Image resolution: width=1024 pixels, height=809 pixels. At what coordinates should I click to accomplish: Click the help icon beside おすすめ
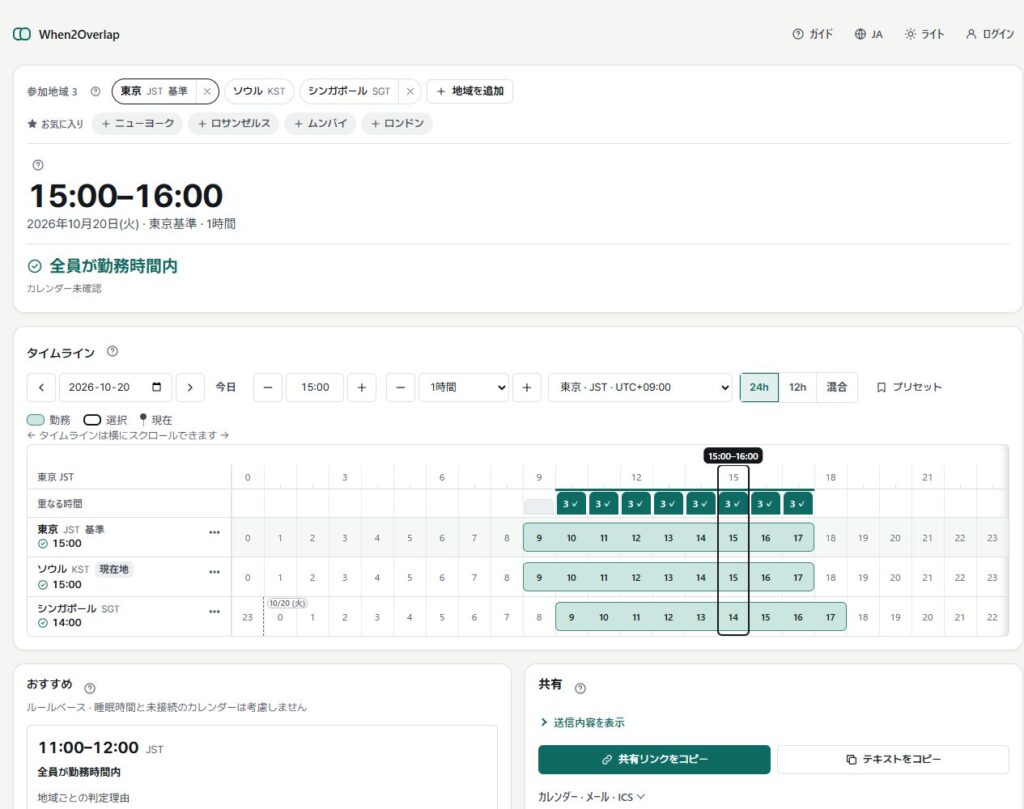click(x=90, y=688)
